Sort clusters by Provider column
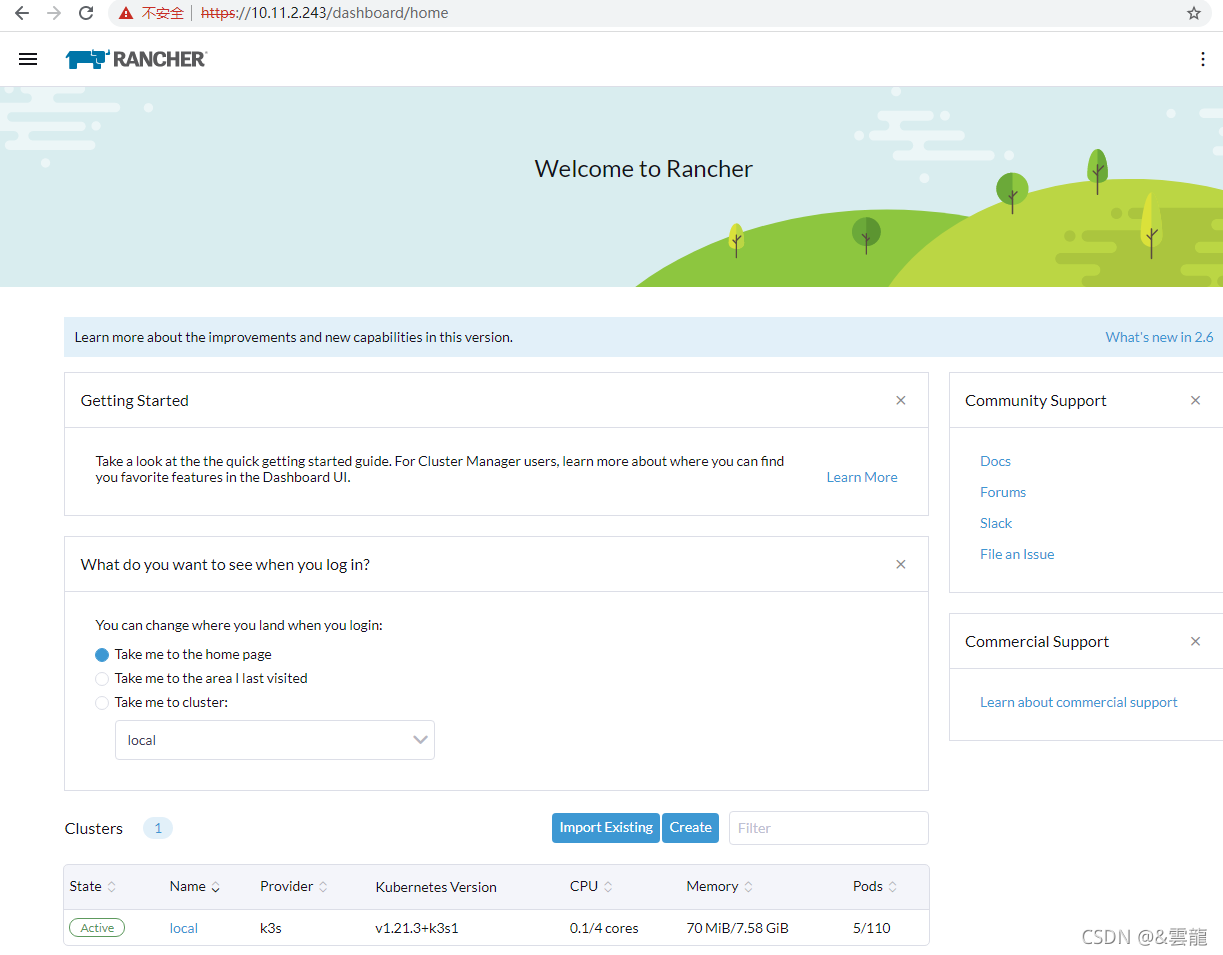Viewport: 1223px width, 955px height. [294, 886]
